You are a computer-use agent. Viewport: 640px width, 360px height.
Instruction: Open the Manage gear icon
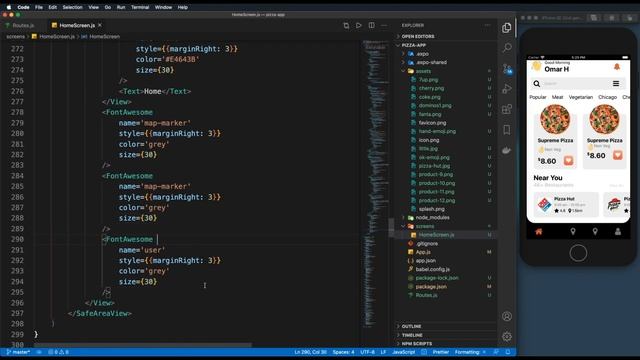click(x=507, y=336)
